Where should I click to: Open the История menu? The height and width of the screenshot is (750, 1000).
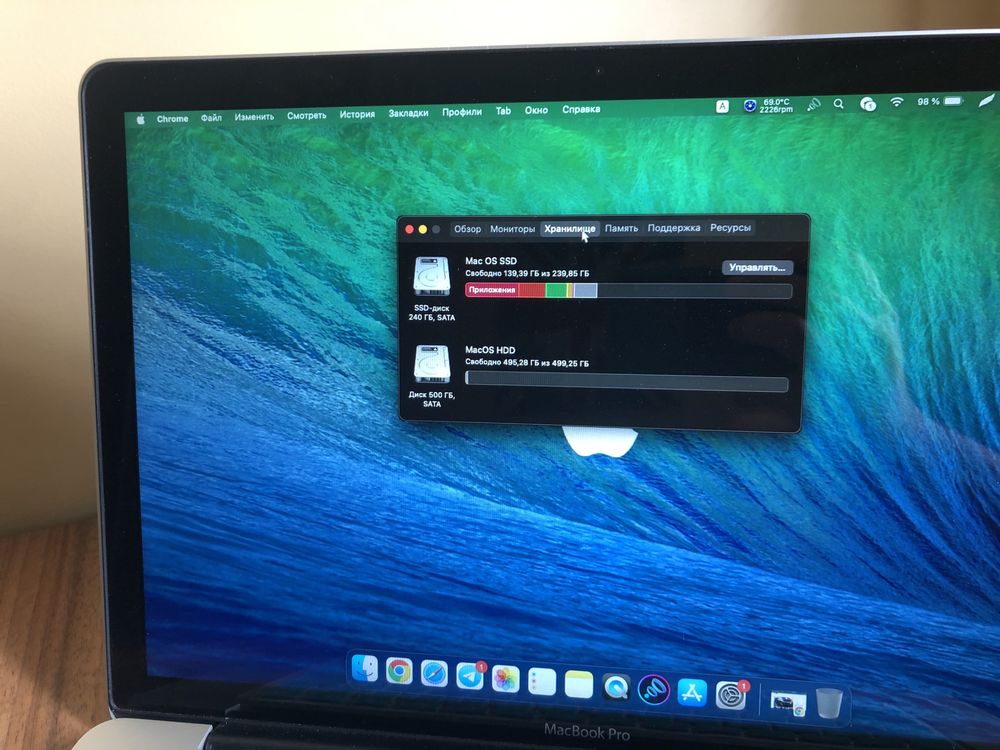click(x=357, y=114)
